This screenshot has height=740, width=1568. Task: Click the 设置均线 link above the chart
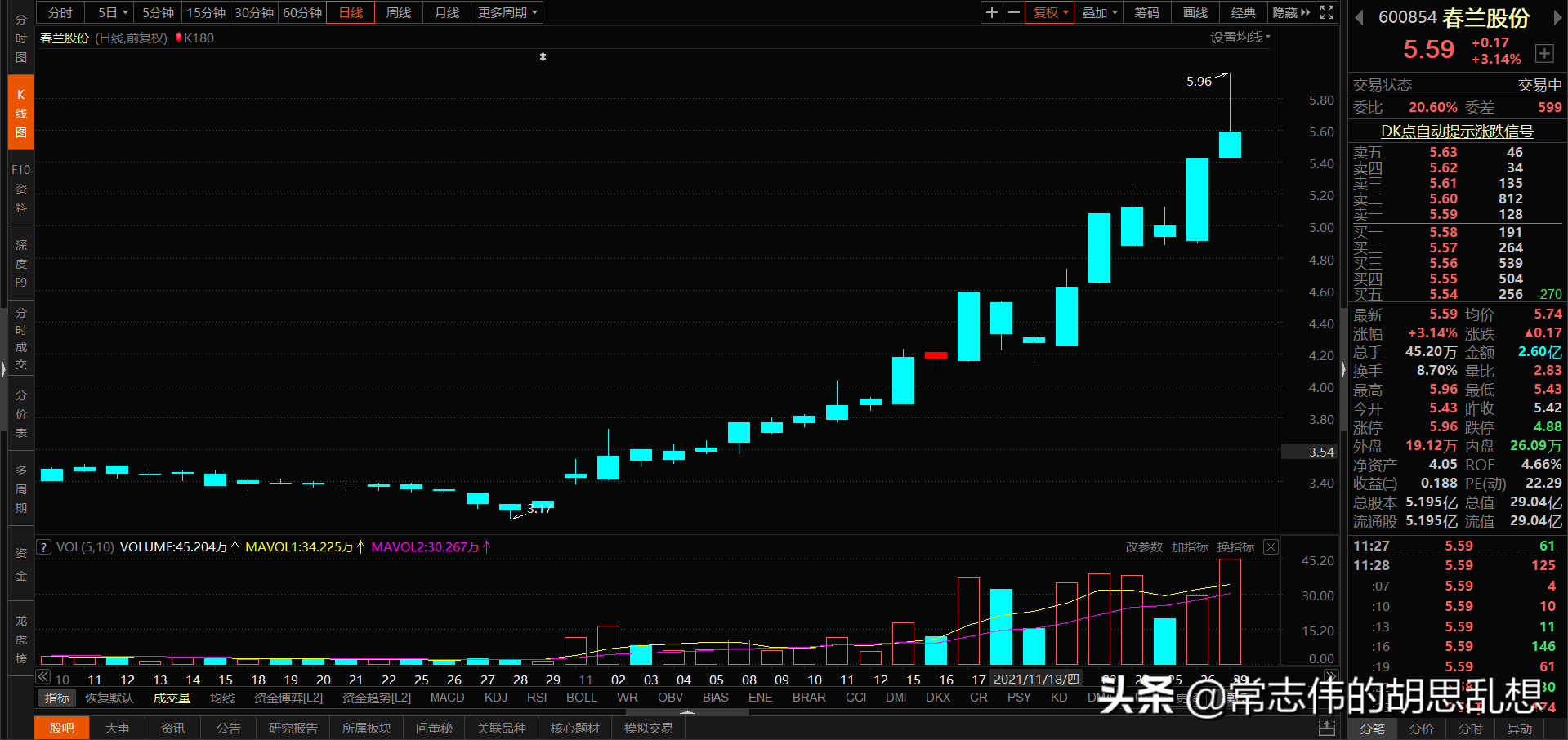1240,37
